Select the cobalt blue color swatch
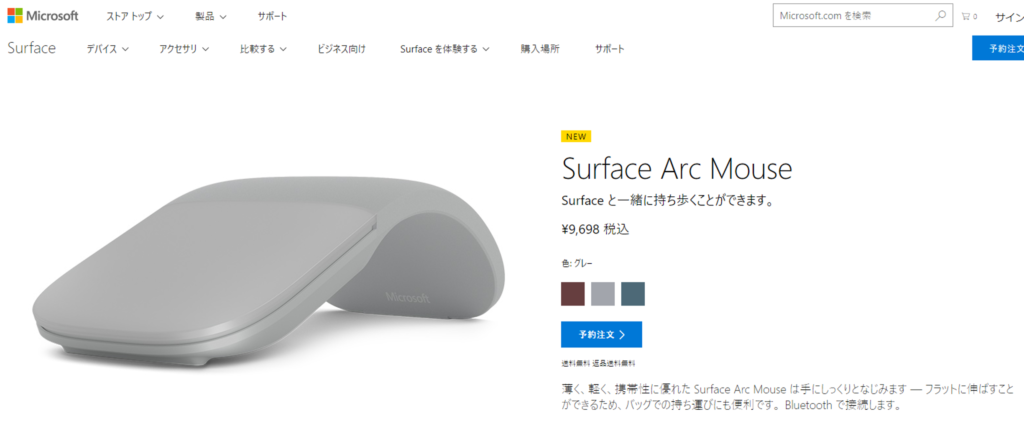 [633, 294]
